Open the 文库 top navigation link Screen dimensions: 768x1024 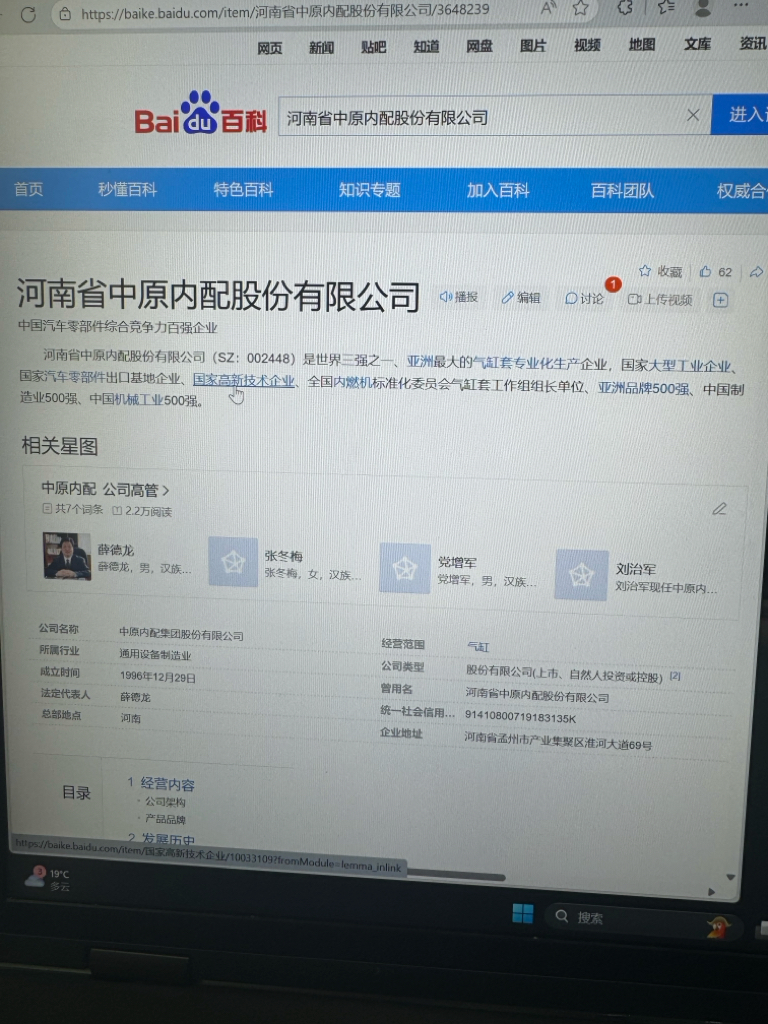click(x=697, y=44)
